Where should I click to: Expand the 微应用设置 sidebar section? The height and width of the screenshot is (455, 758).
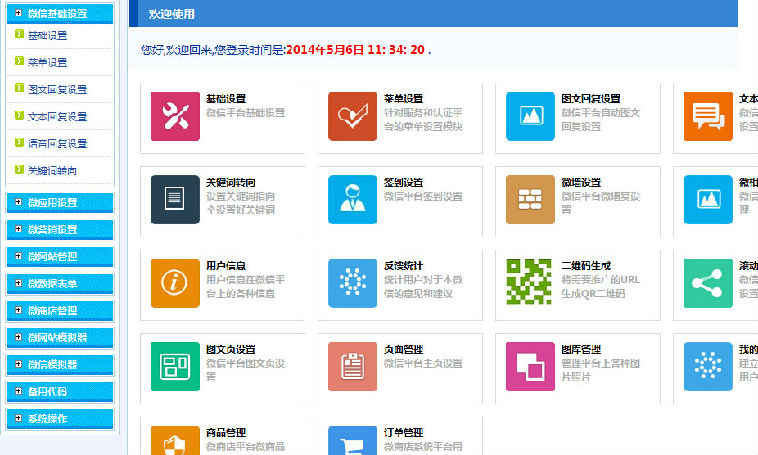coord(60,203)
